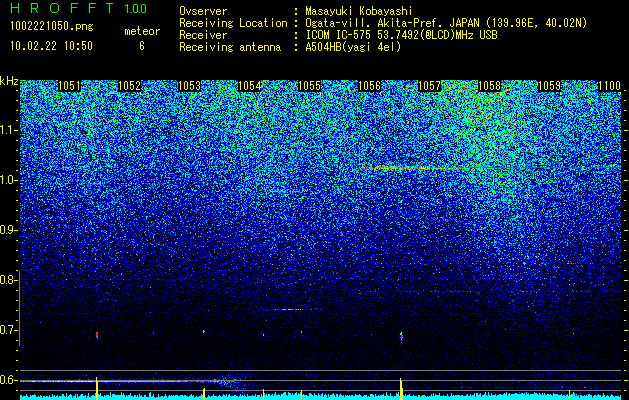Click the red meteor echo before 1057
This screenshot has width=629, height=400.
coord(401,336)
